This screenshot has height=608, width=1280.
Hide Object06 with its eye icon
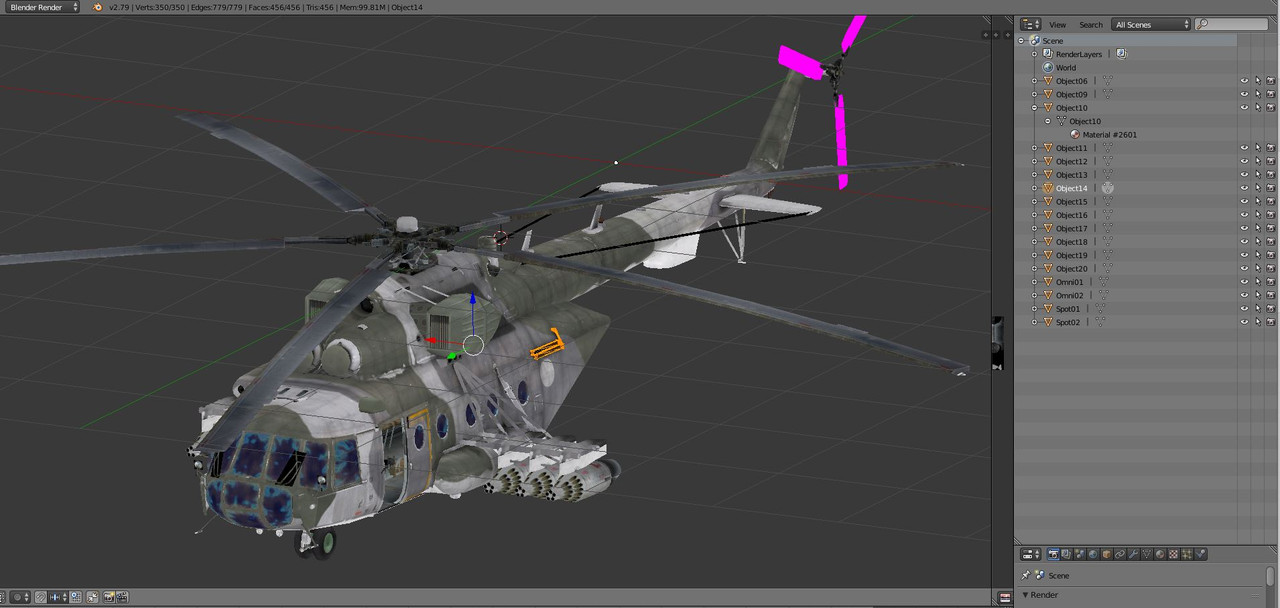pyautogui.click(x=1245, y=81)
